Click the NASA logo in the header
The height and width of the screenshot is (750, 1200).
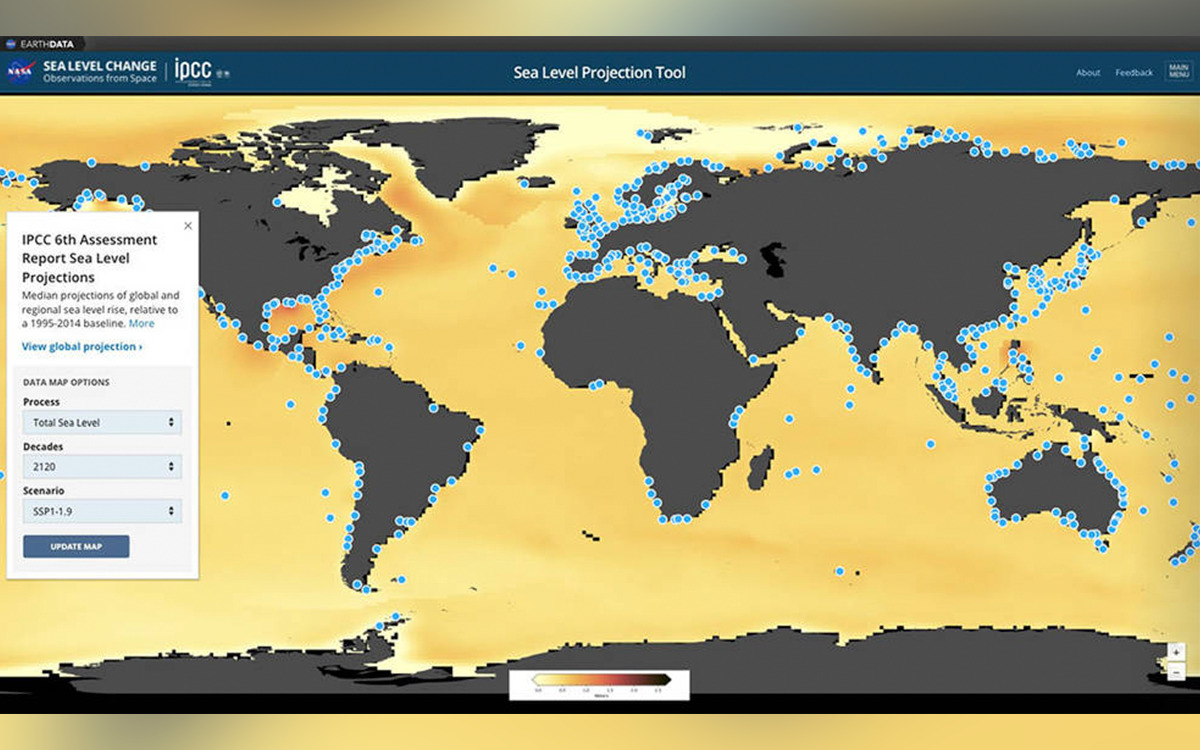(x=20, y=72)
